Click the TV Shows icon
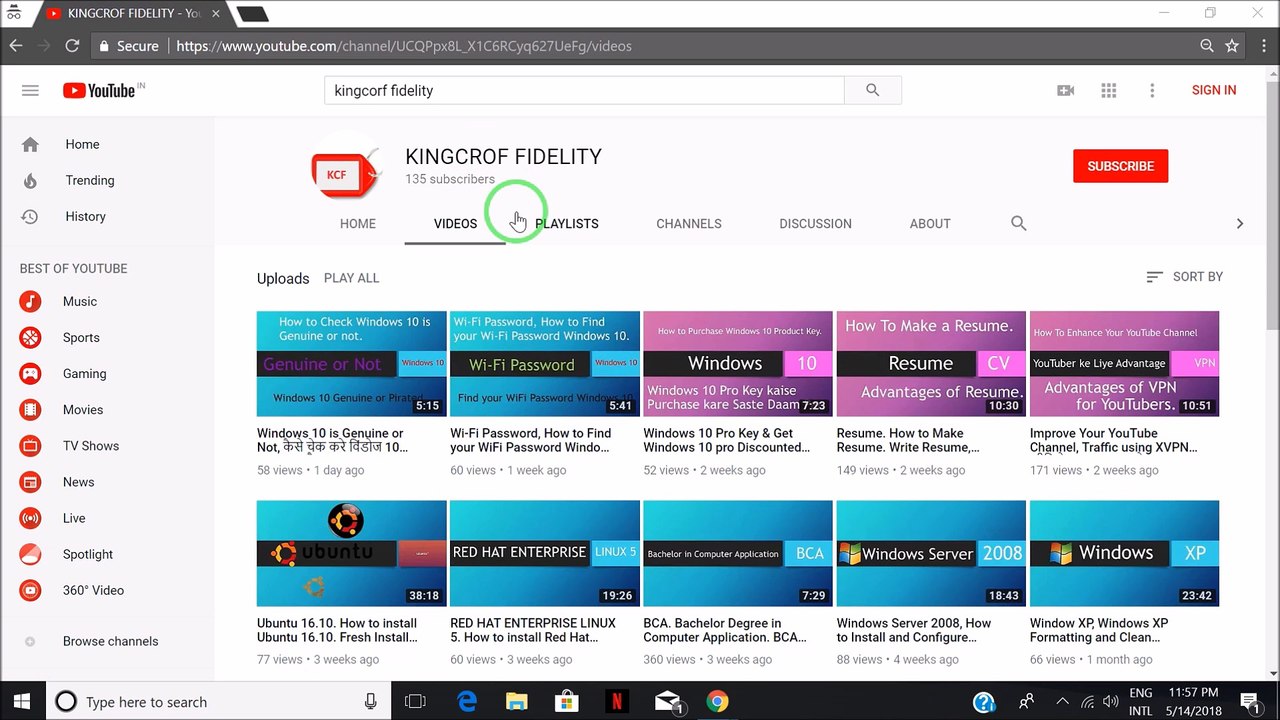The width and height of the screenshot is (1280, 720). 30,445
